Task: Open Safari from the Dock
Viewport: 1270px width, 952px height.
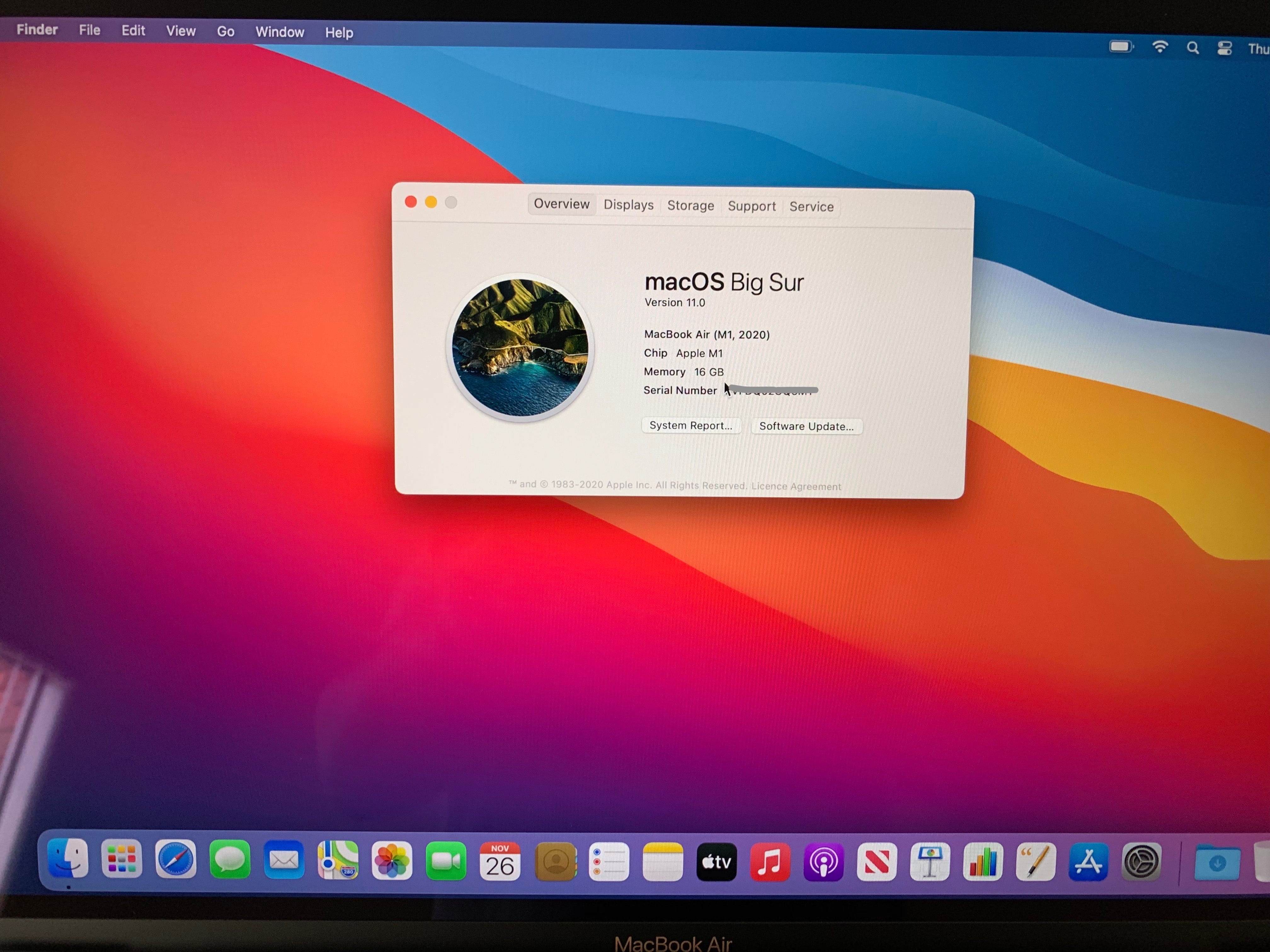Action: pos(176,859)
